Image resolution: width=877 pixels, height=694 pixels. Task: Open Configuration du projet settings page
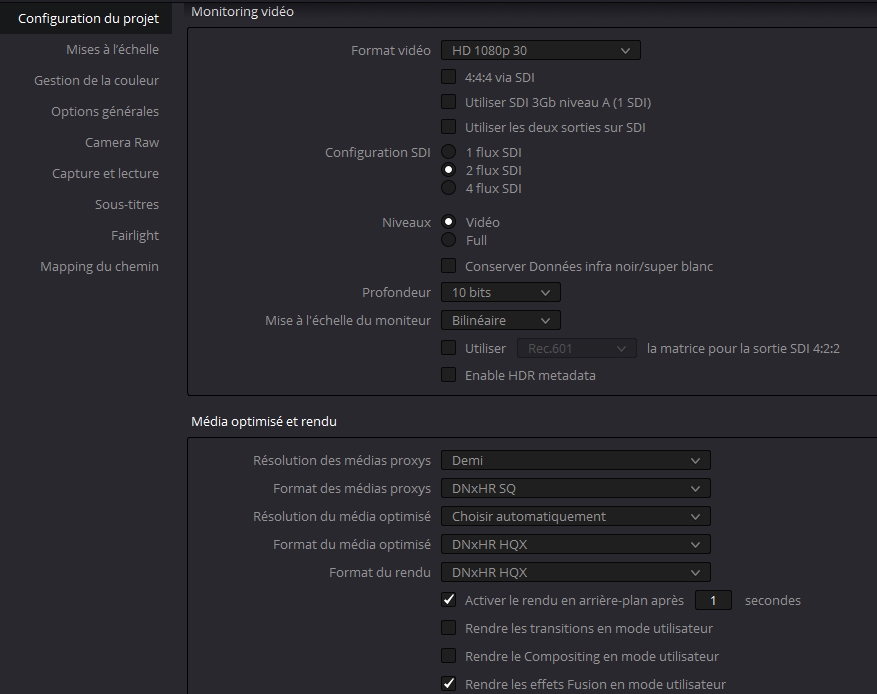pos(88,18)
